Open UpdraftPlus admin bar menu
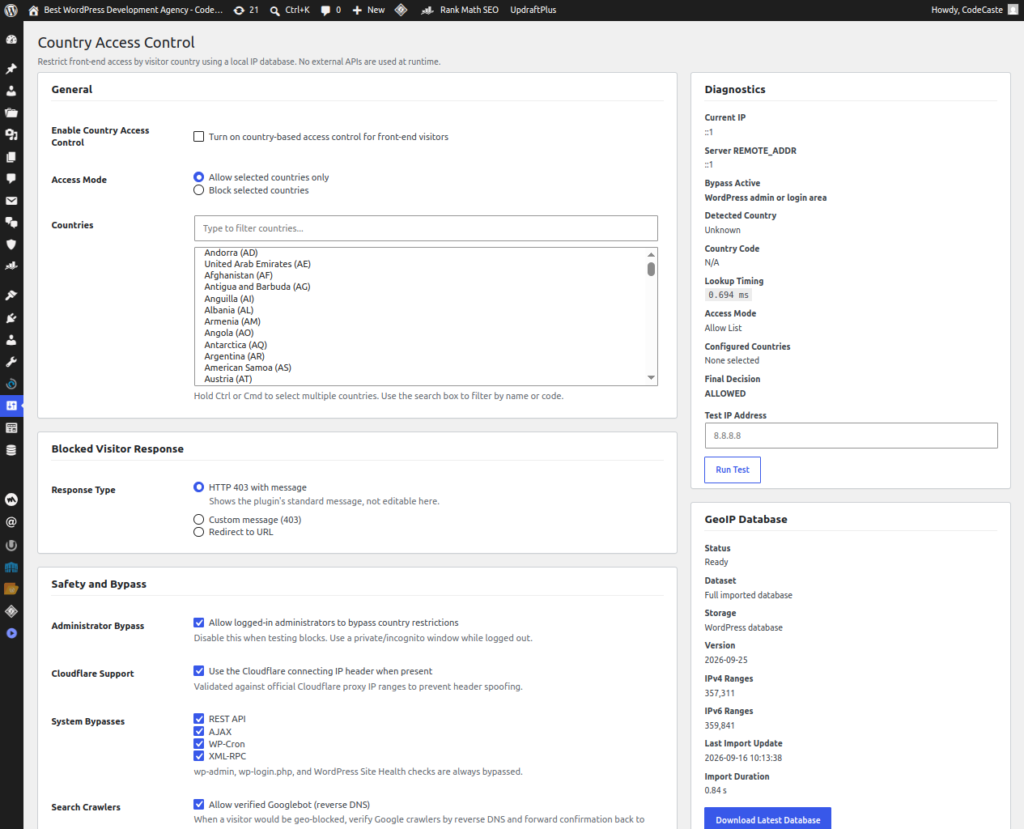 (x=533, y=10)
